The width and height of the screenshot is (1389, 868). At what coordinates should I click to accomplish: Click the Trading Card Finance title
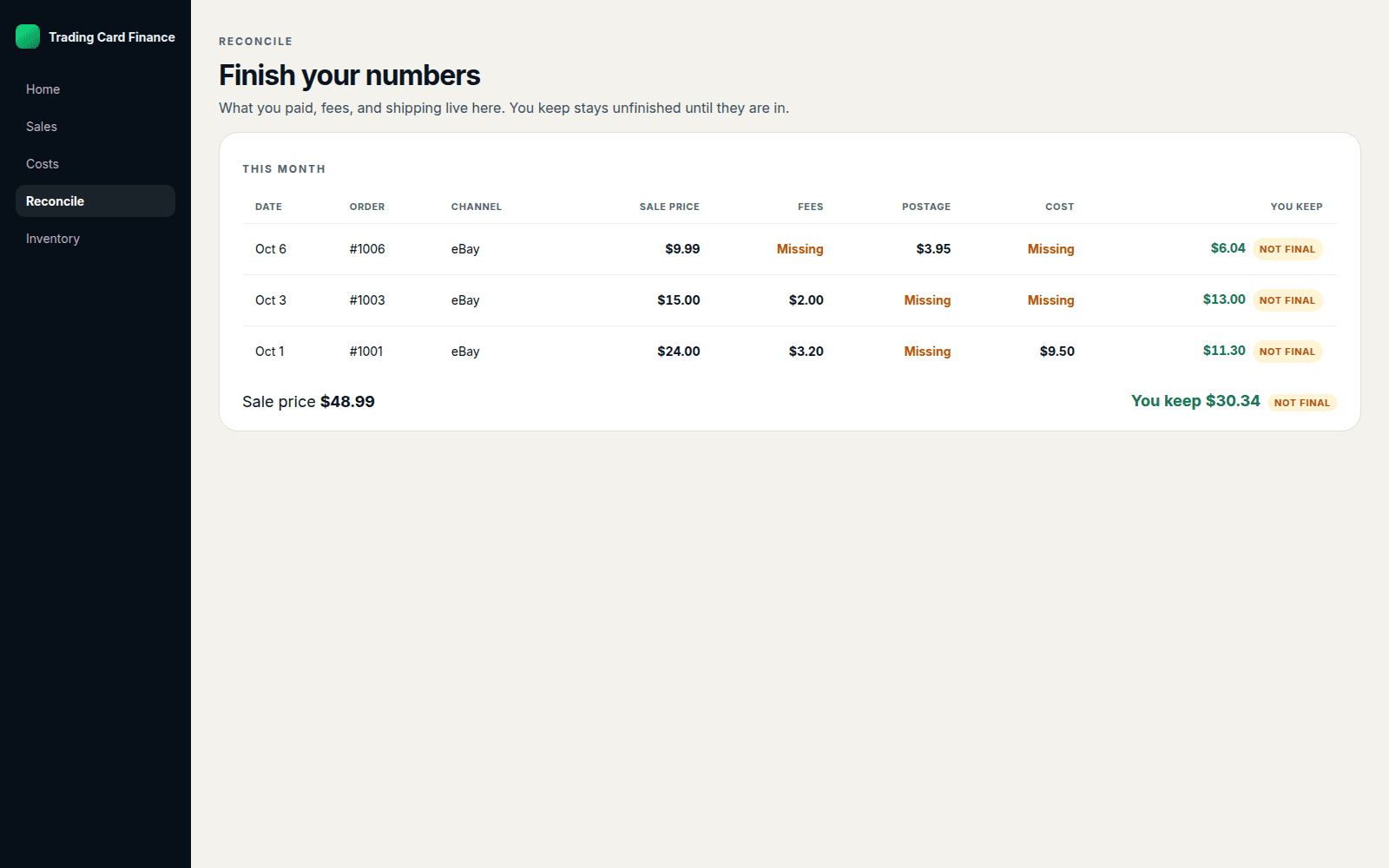point(112,37)
